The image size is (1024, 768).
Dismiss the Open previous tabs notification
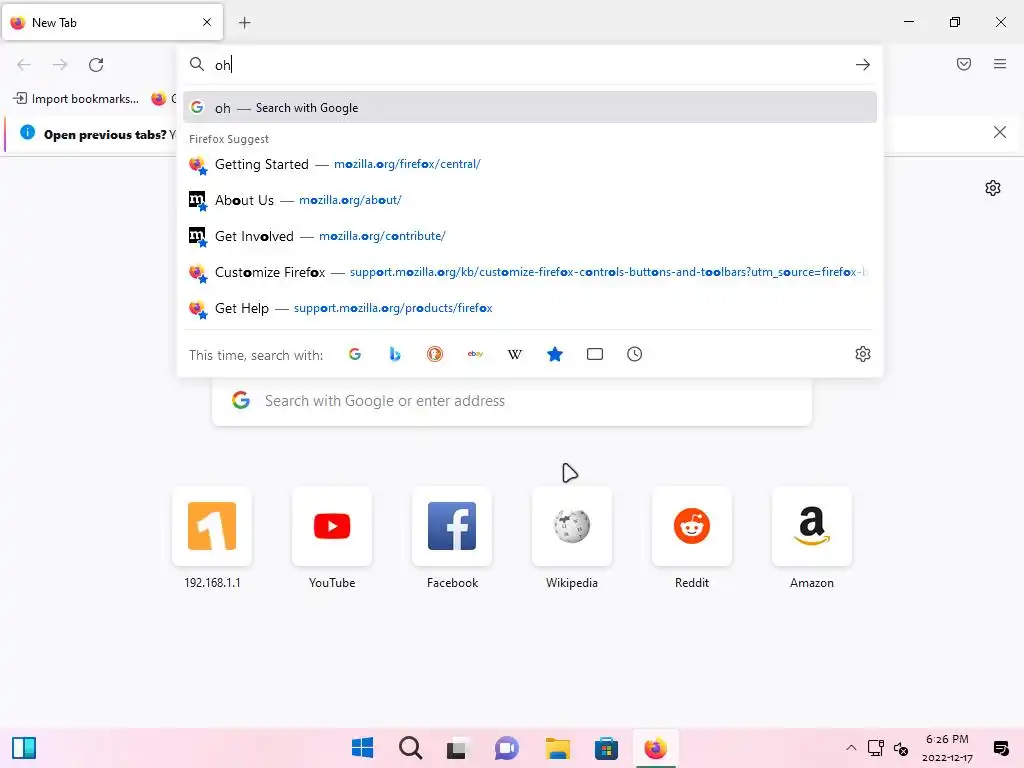999,133
